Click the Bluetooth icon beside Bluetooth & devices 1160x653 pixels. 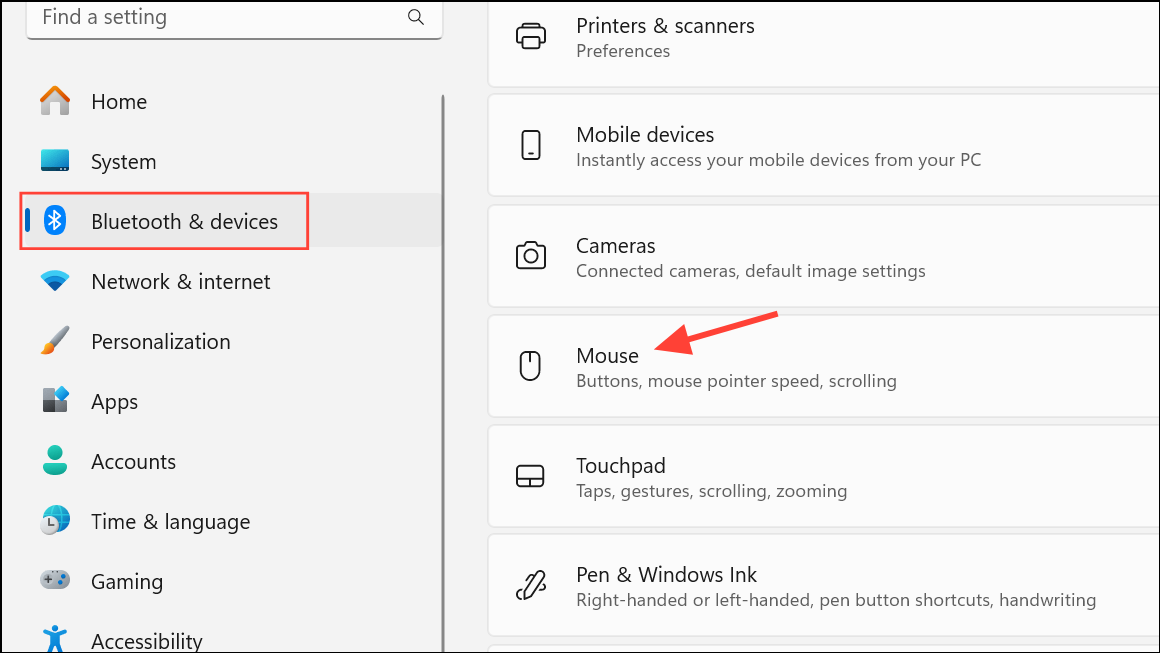point(54,220)
